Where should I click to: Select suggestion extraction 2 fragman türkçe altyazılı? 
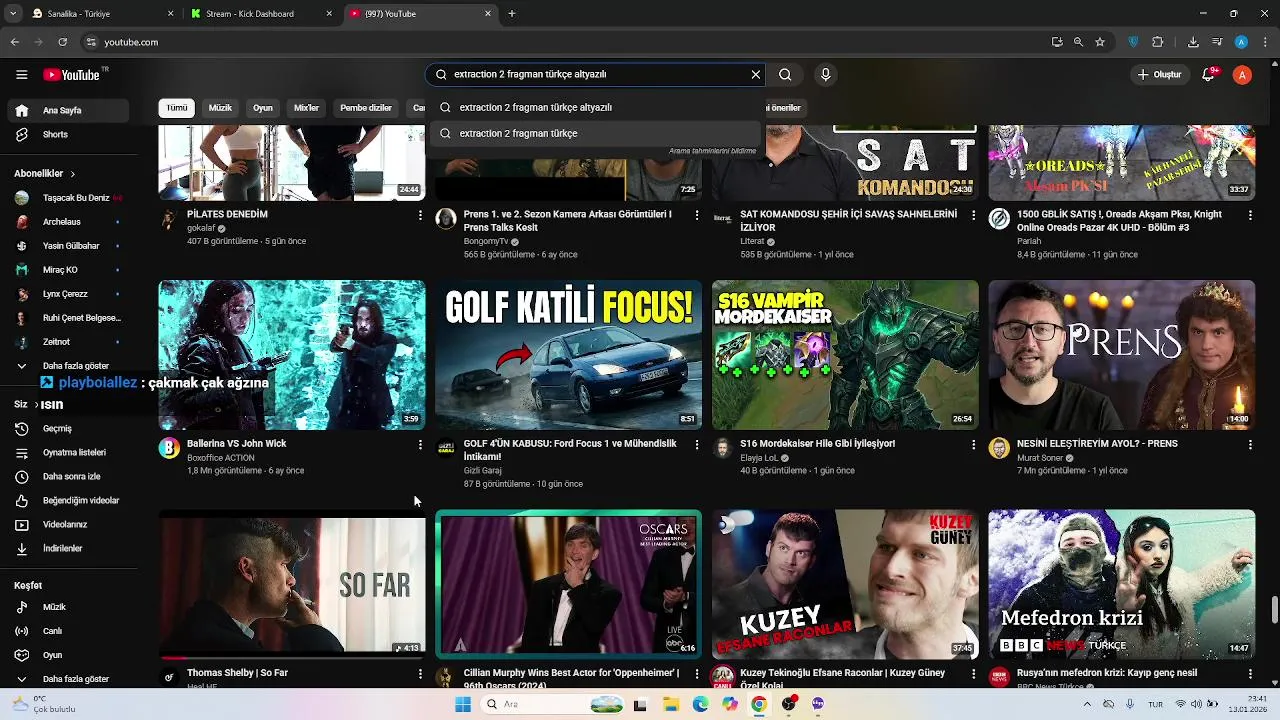(x=595, y=107)
